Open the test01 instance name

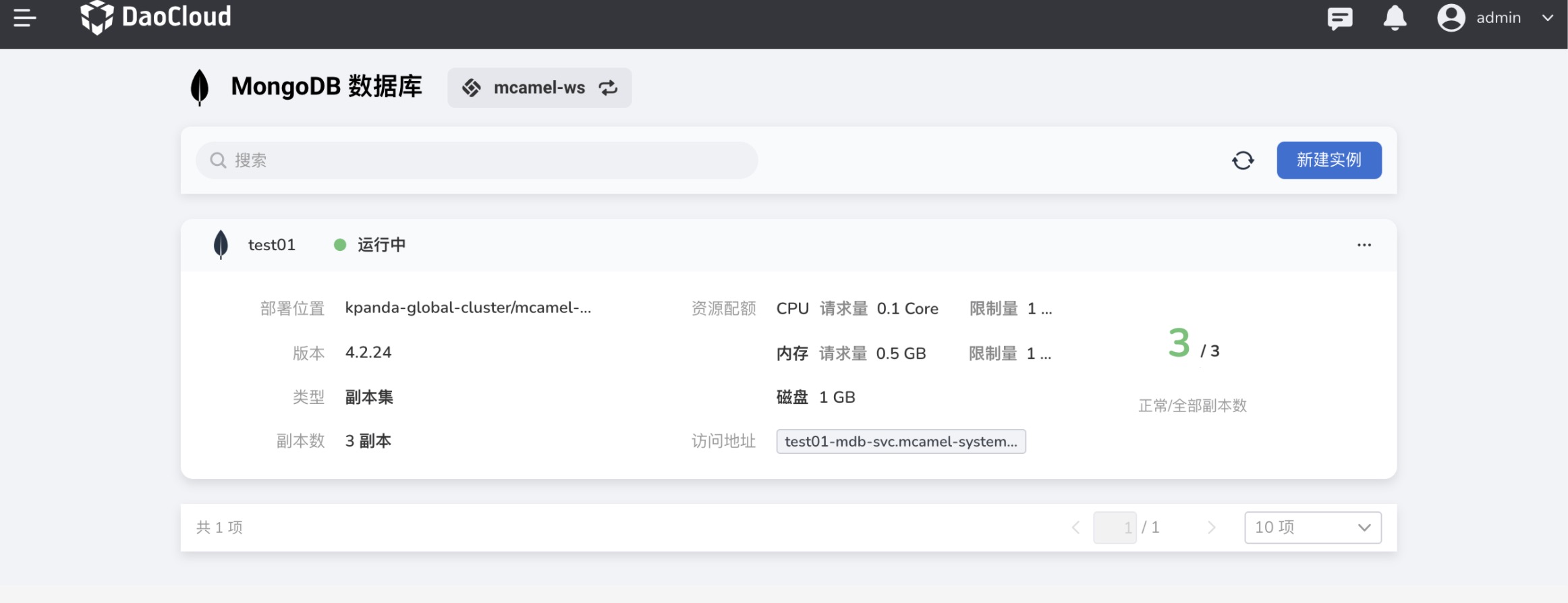coord(272,245)
